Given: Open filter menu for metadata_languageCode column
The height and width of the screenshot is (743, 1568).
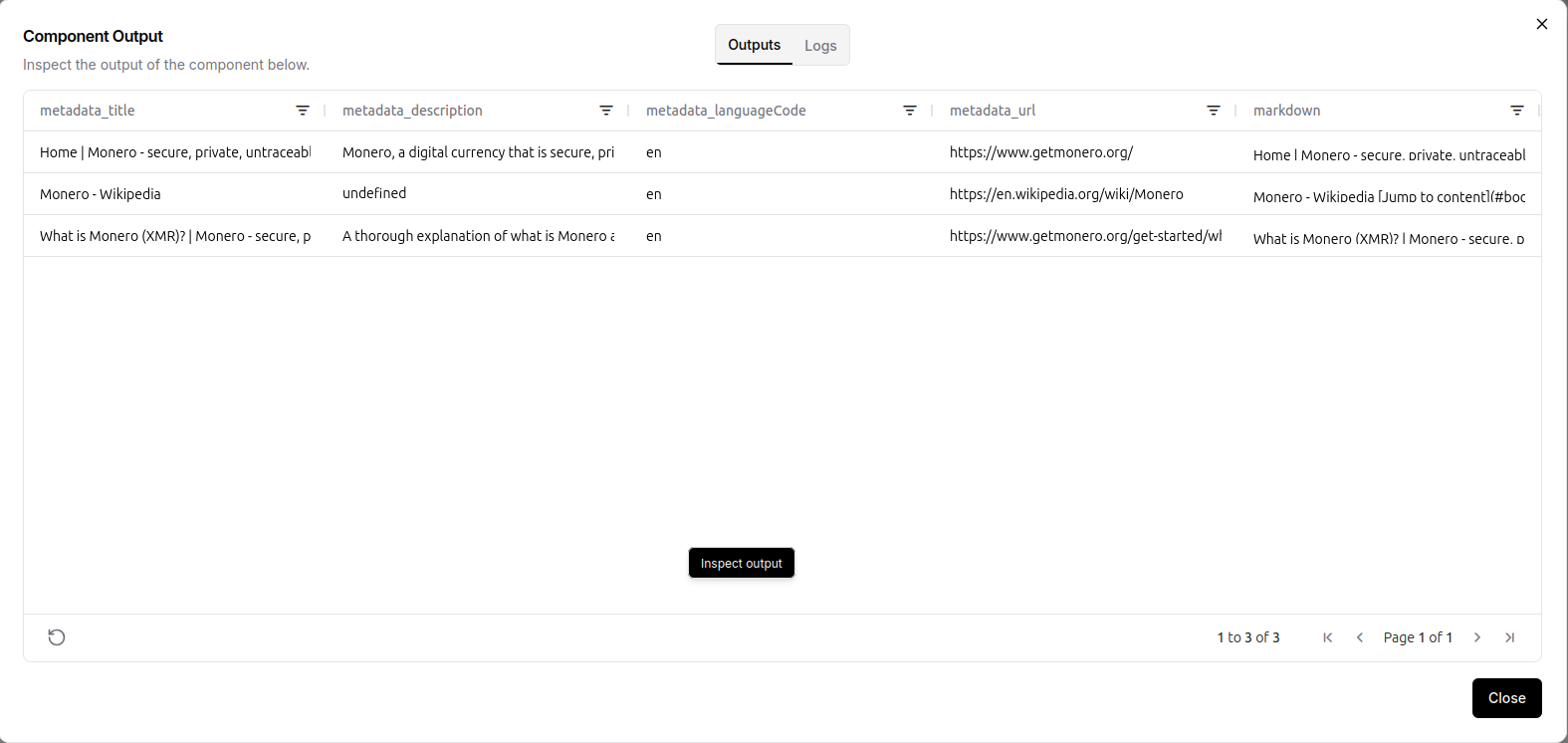Looking at the screenshot, I should 910,111.
